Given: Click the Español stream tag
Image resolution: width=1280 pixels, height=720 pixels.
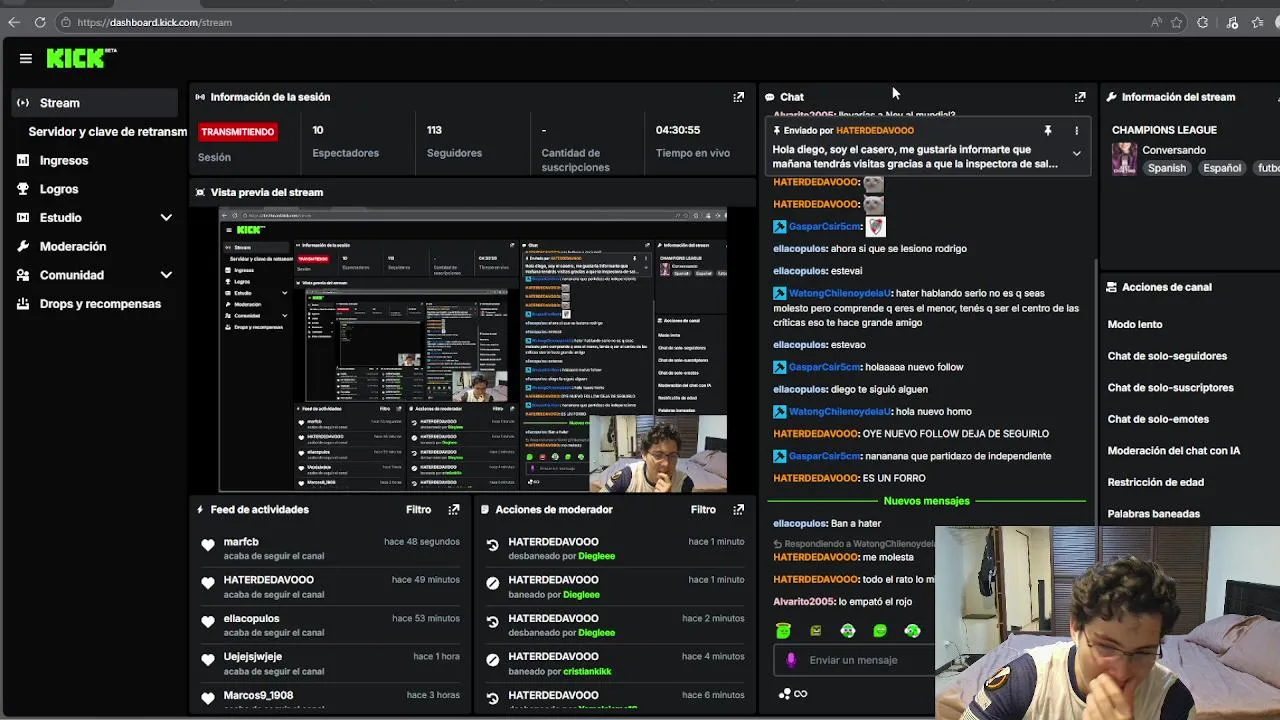Looking at the screenshot, I should [x=1222, y=168].
